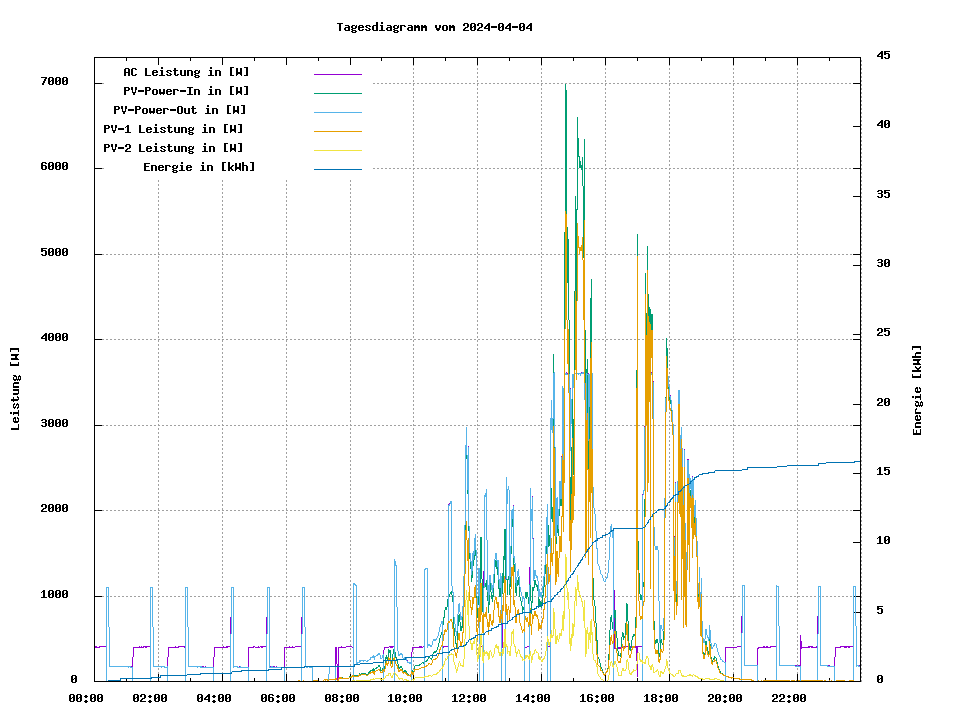The height and width of the screenshot is (720, 960).
Task: Click the PV-Power-Out legend line sample
Action: click(x=337, y=112)
